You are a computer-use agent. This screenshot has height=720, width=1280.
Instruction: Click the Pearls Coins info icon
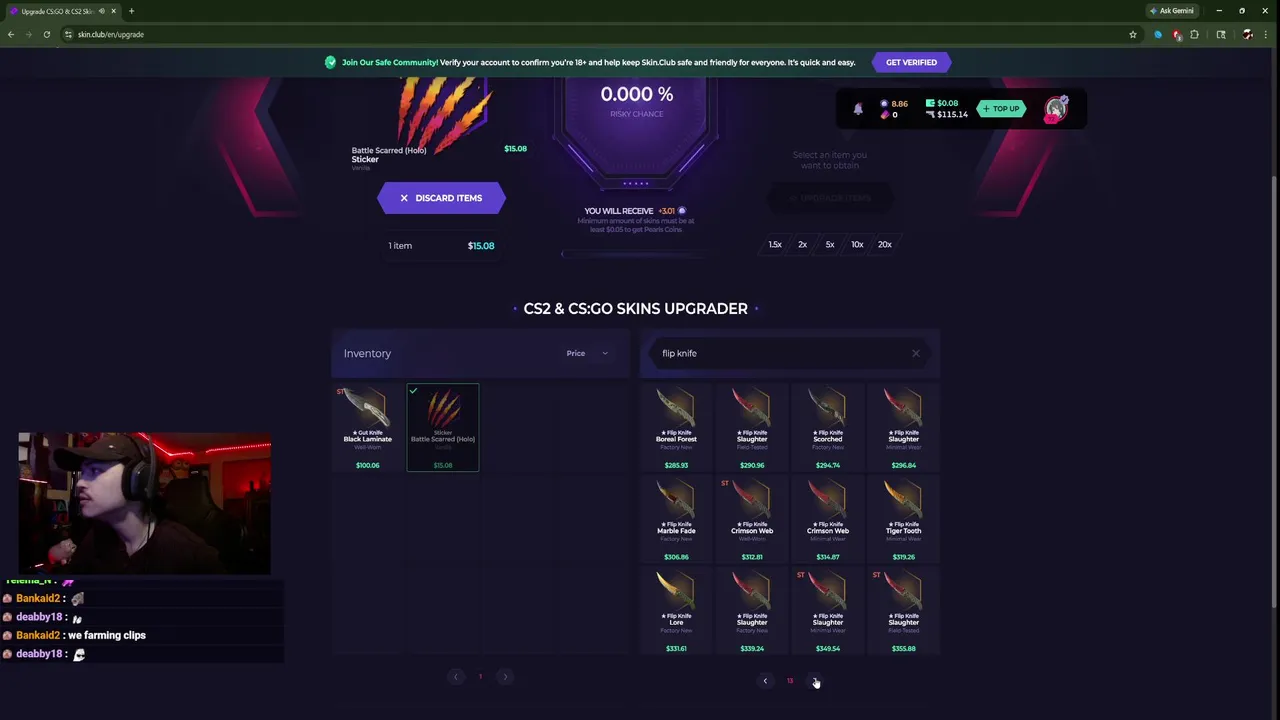(x=682, y=211)
